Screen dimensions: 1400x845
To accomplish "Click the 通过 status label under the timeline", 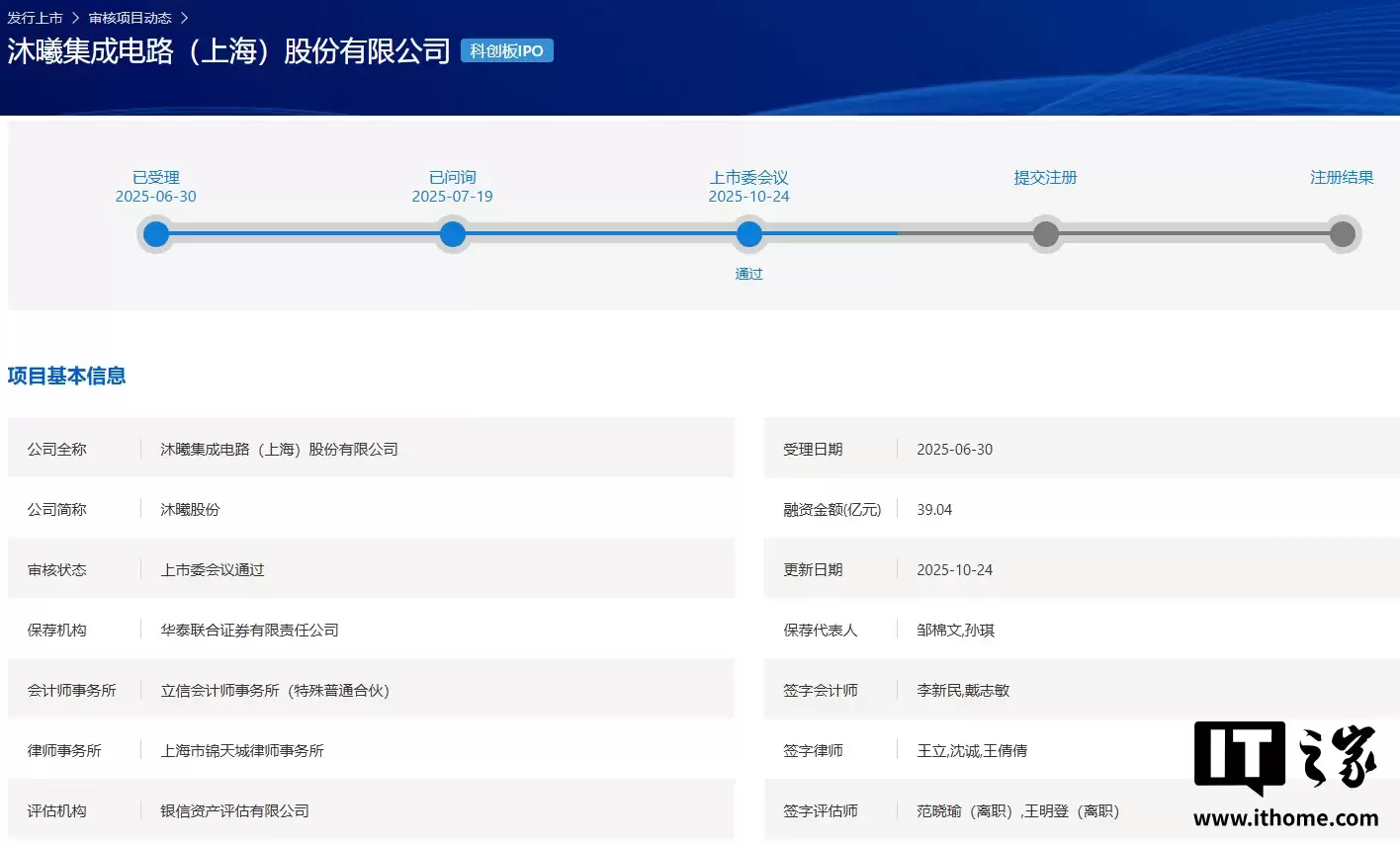I will (748, 273).
